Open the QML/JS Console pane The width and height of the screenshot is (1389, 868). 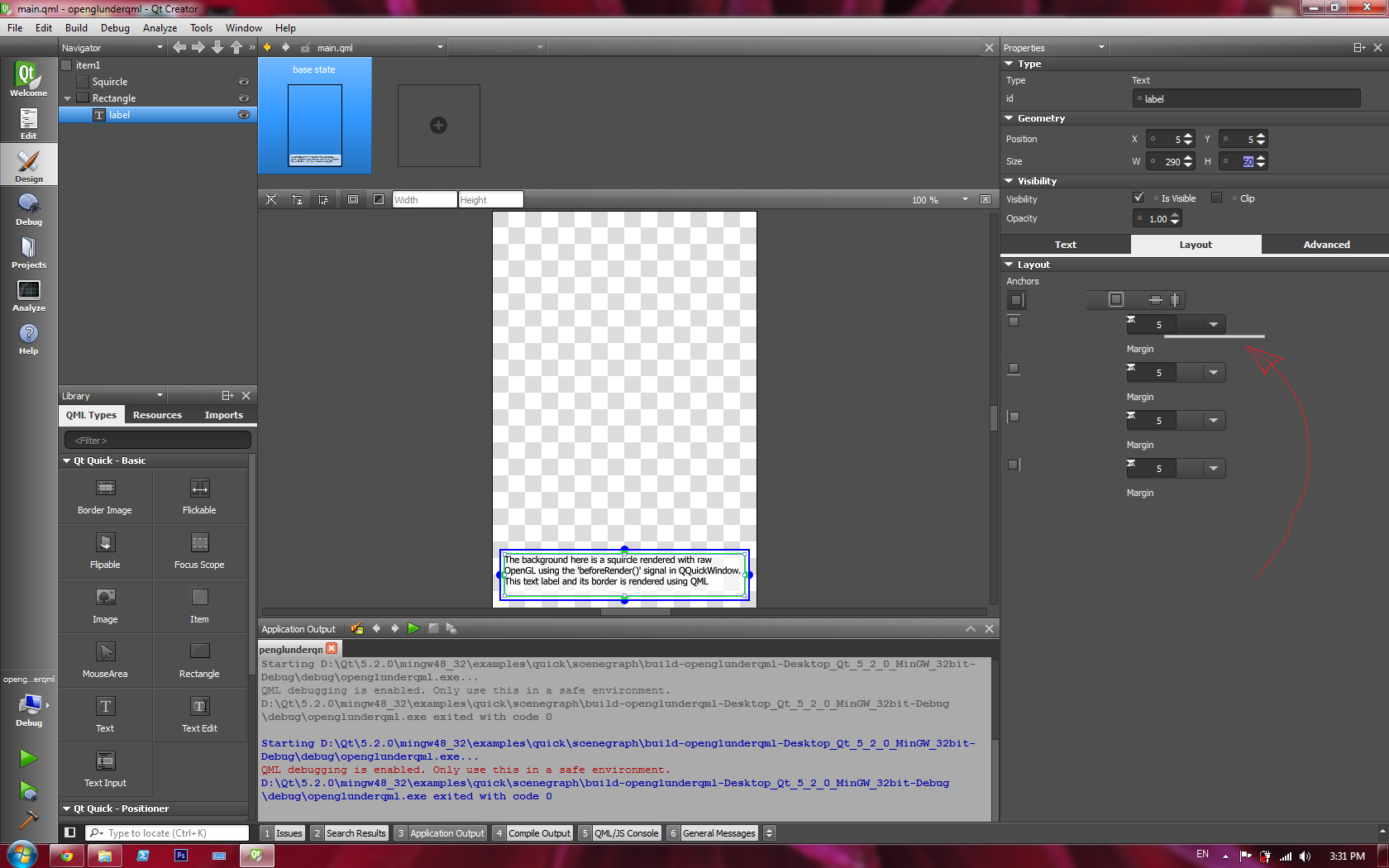(619, 833)
